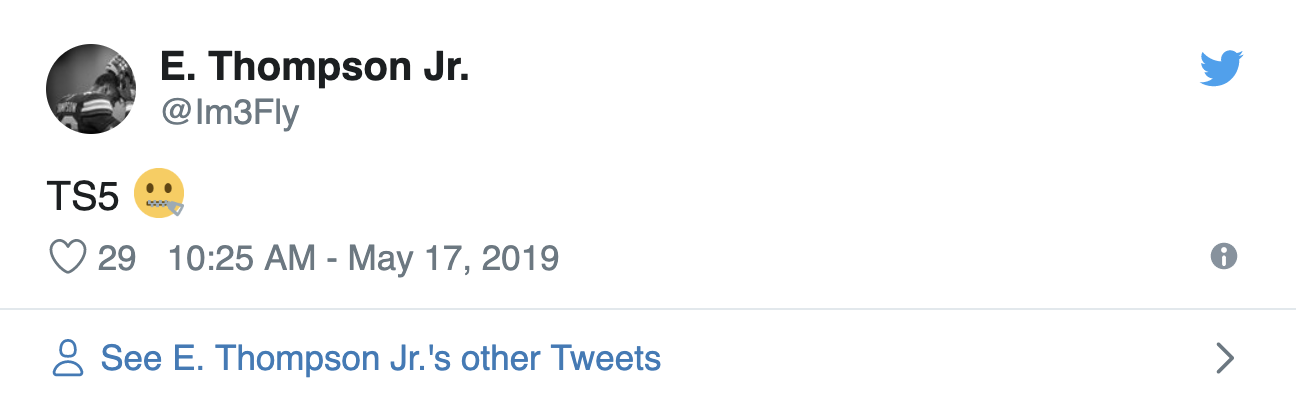This screenshot has width=1296, height=398.
Task: Like the tweet with the heart icon
Action: pyautogui.click(x=68, y=258)
